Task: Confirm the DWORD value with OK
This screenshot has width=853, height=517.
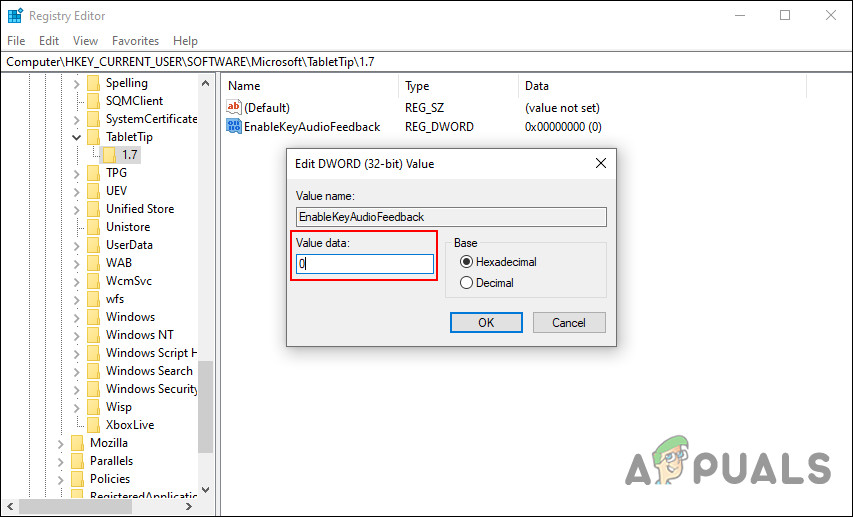Action: (x=486, y=322)
